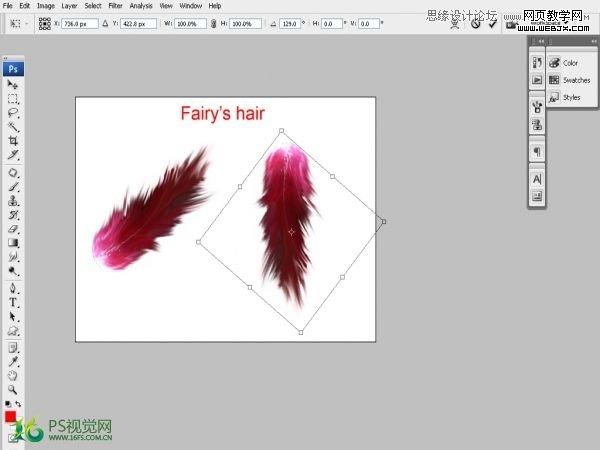Click the red foreground color swatch
Screen dimensions: 600x450
coord(10,415)
